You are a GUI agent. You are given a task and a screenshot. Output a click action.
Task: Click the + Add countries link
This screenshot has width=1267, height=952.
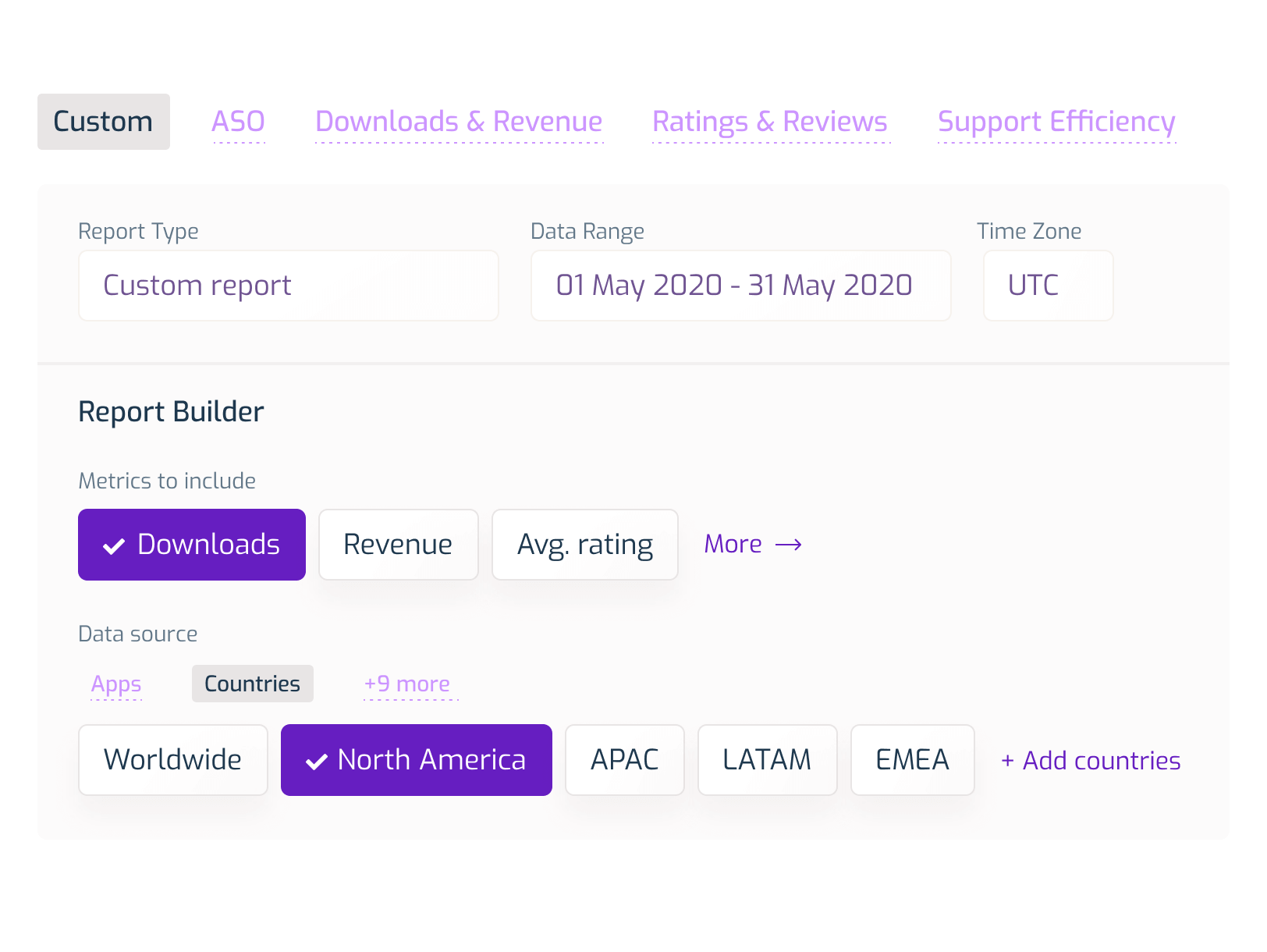click(1090, 760)
